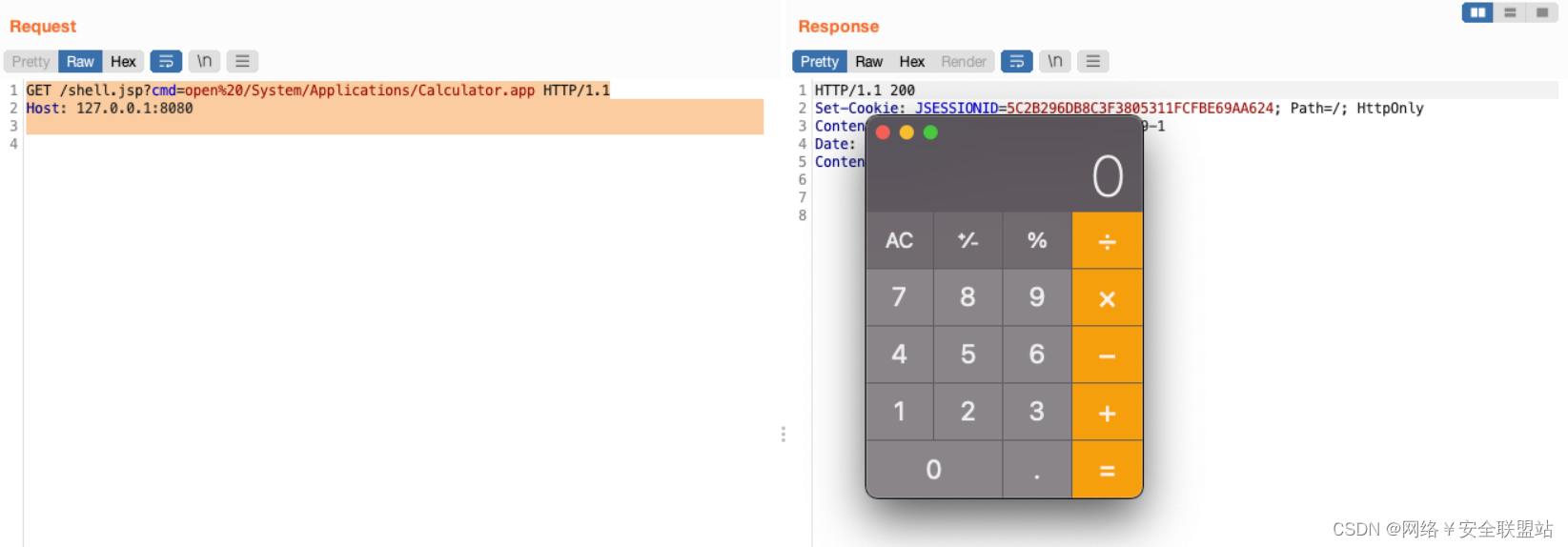Click the 4 key on Calculator
Screen dimensions: 1568x547
[x=899, y=355]
